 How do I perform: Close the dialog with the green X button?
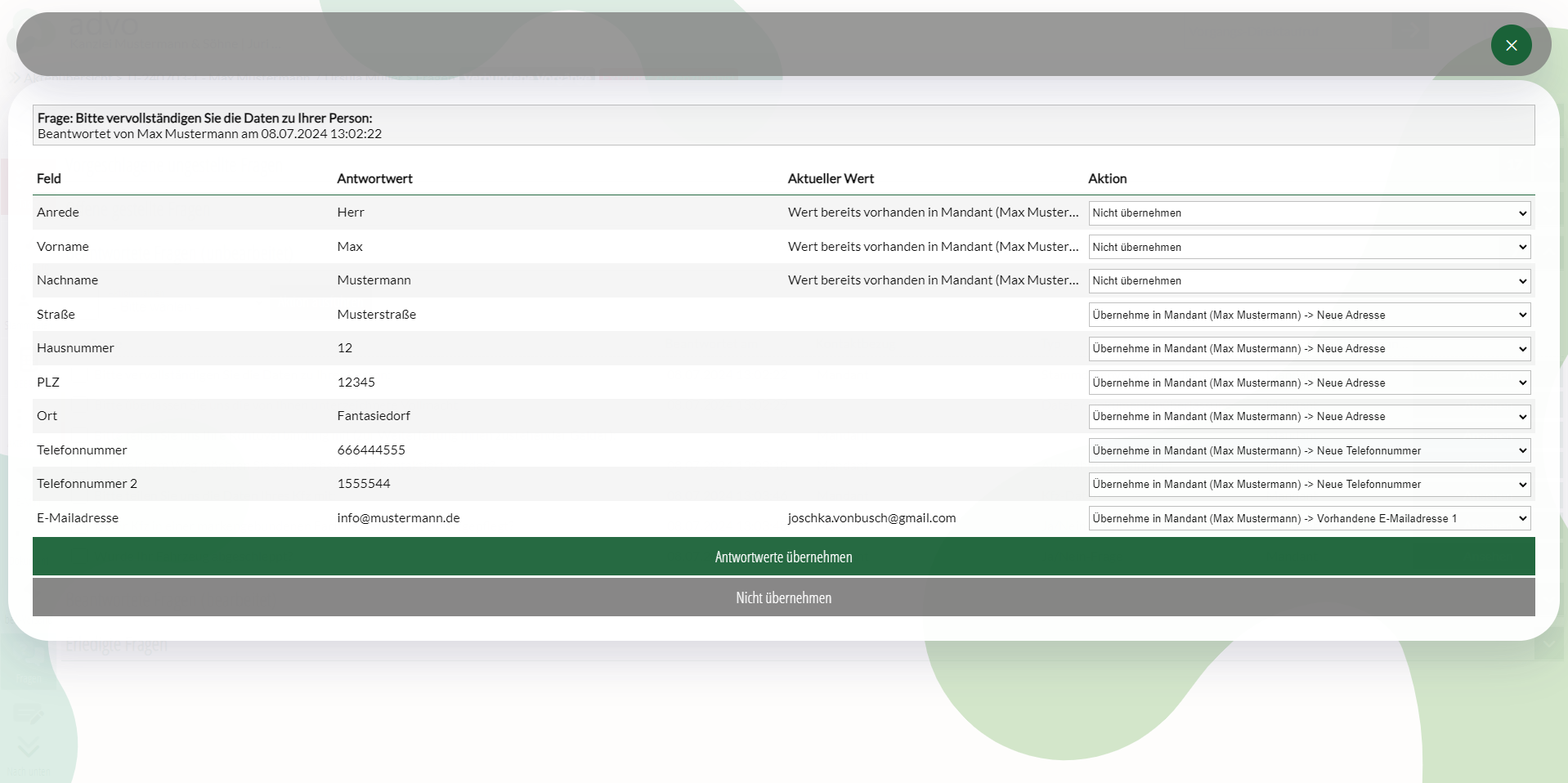[1511, 45]
